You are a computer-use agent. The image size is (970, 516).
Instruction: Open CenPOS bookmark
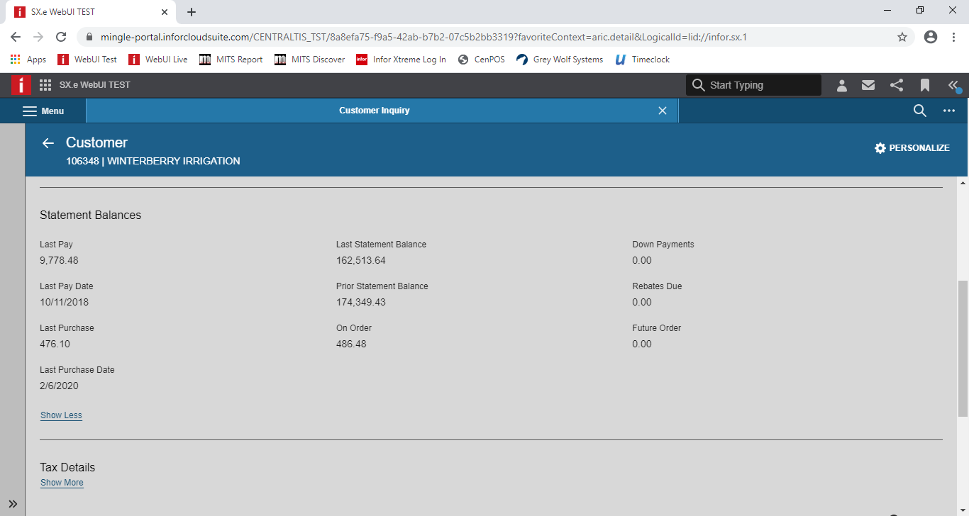(x=481, y=59)
